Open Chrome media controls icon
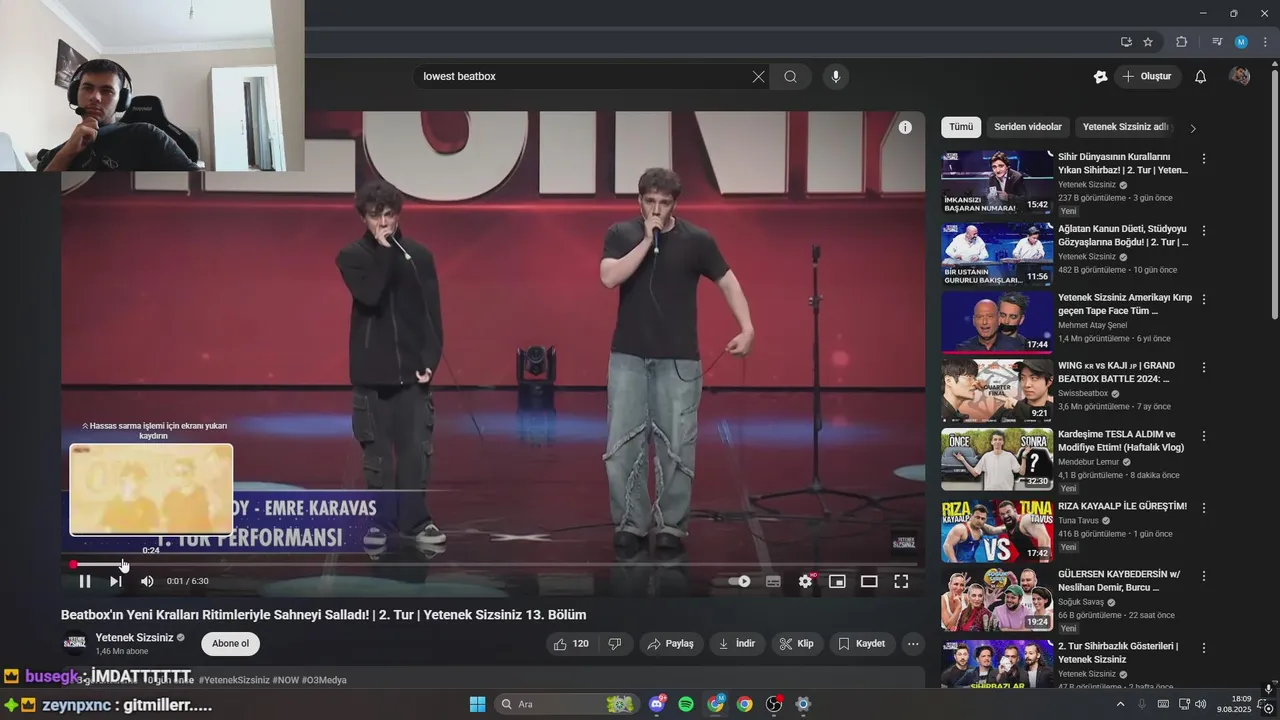Image resolution: width=1280 pixels, height=720 pixels. (1217, 42)
